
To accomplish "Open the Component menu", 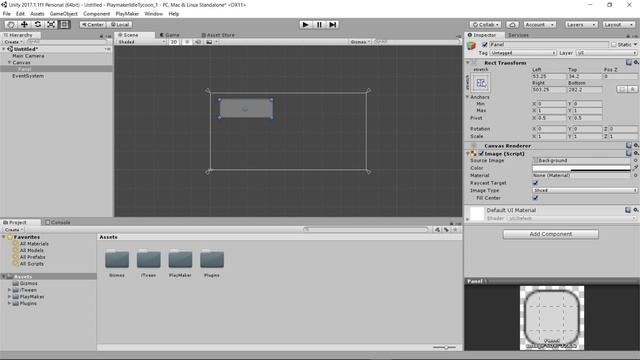I will (97, 13).
